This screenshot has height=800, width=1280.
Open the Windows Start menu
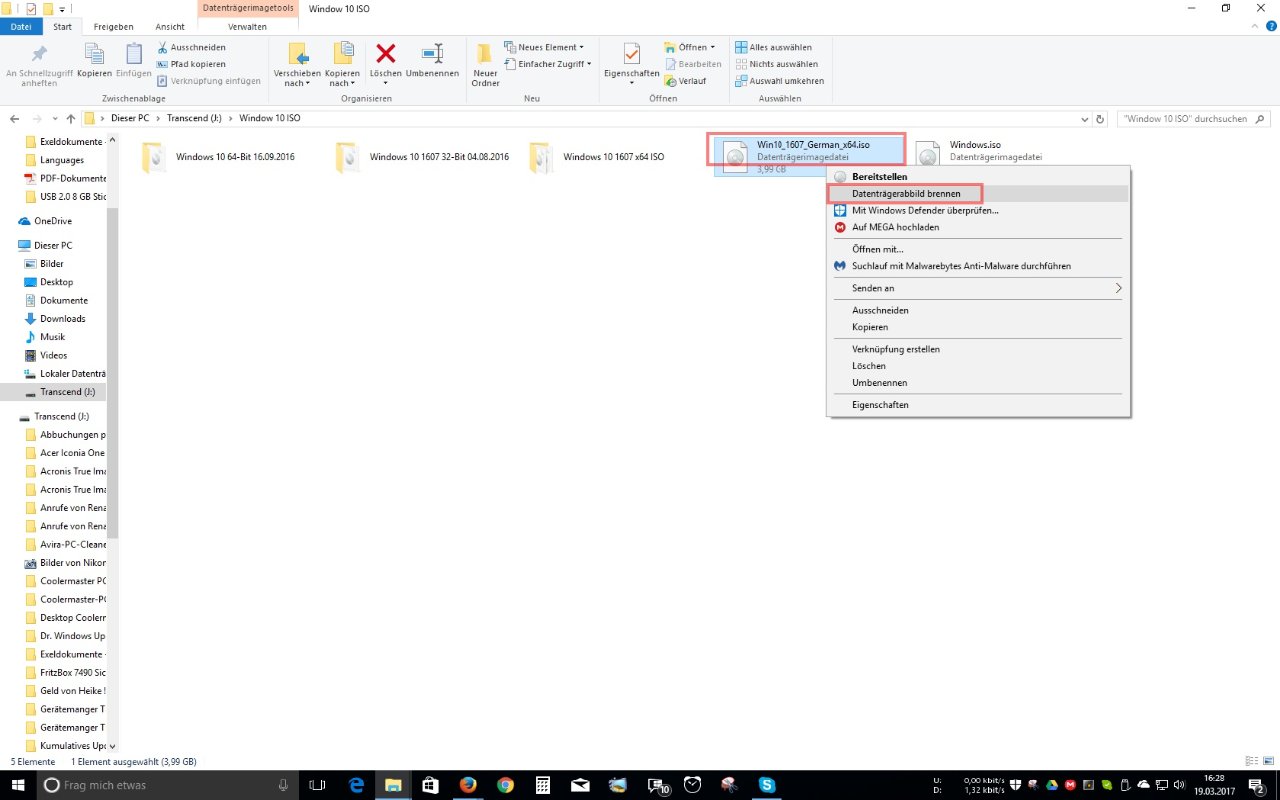click(17, 785)
